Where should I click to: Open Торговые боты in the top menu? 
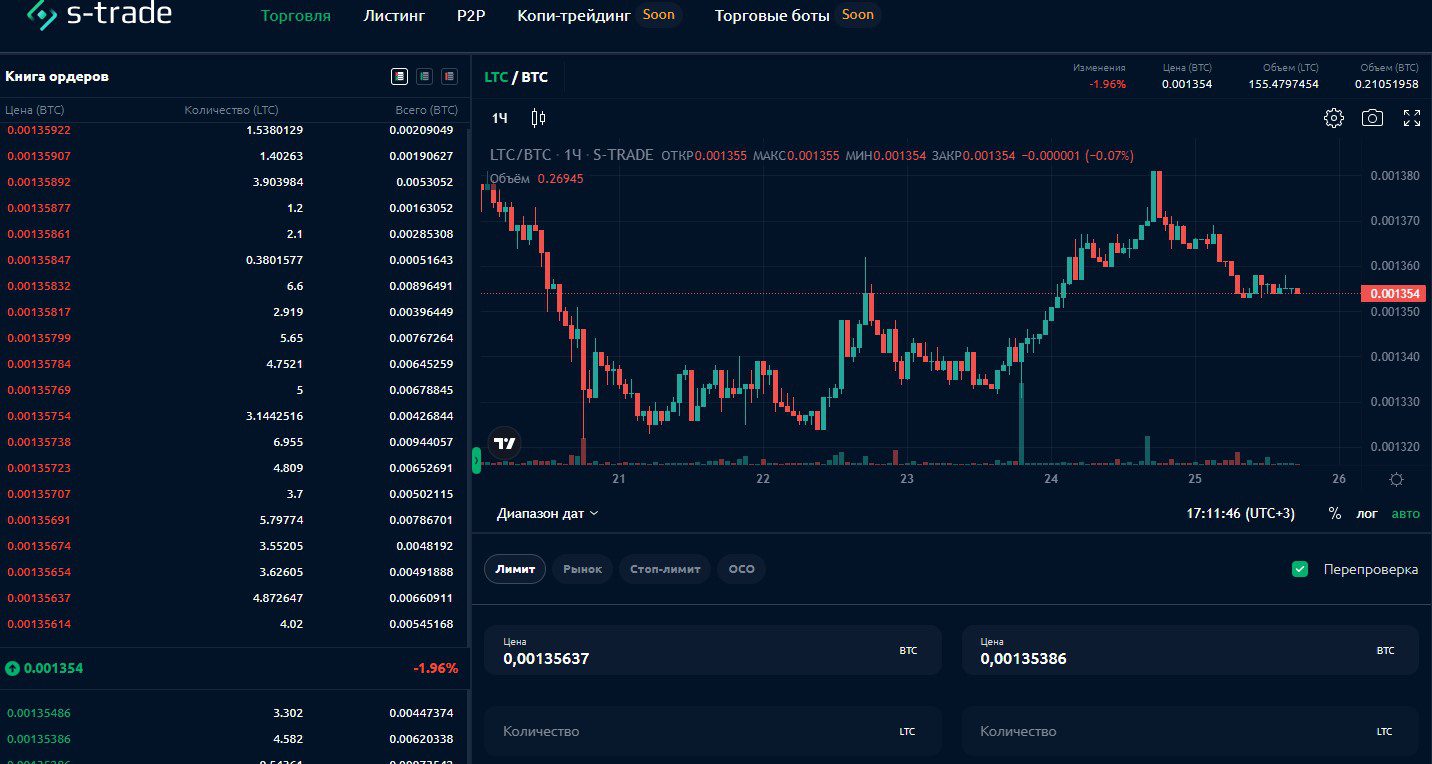point(772,16)
